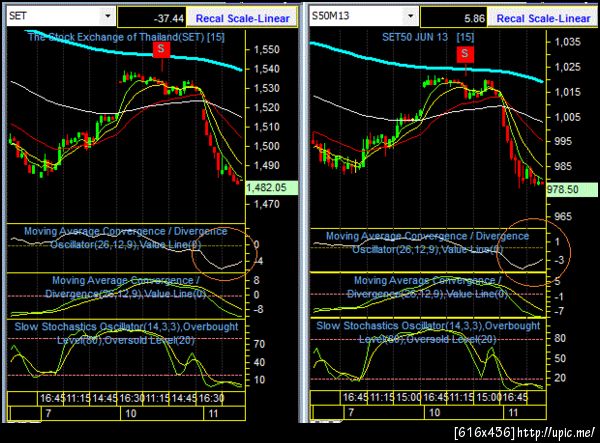Click the 978.50 last price label
This screenshot has width=600, height=443.
tap(572, 189)
